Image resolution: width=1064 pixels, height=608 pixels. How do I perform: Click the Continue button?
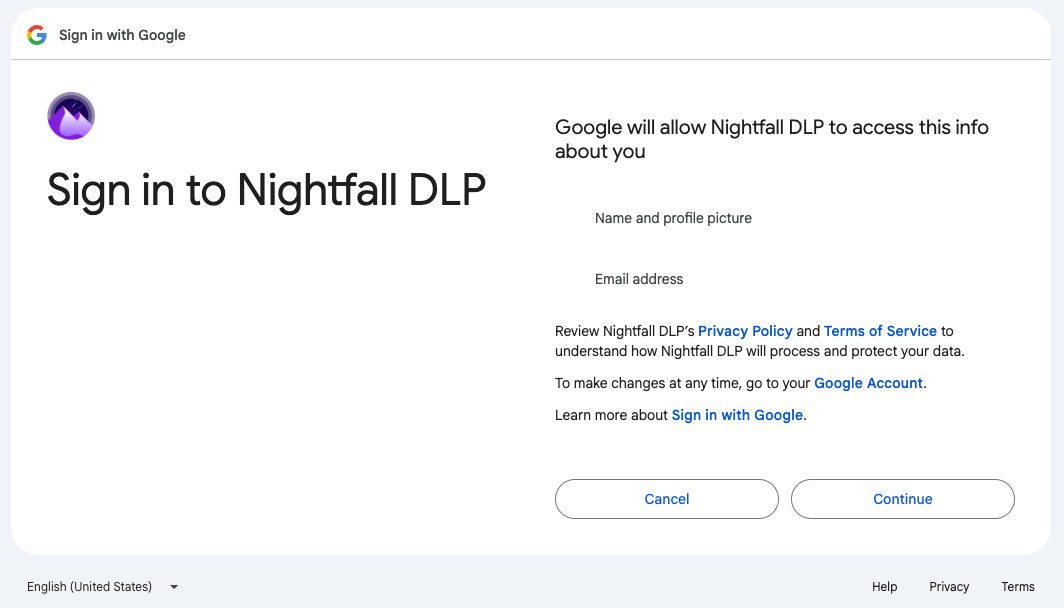(x=902, y=499)
